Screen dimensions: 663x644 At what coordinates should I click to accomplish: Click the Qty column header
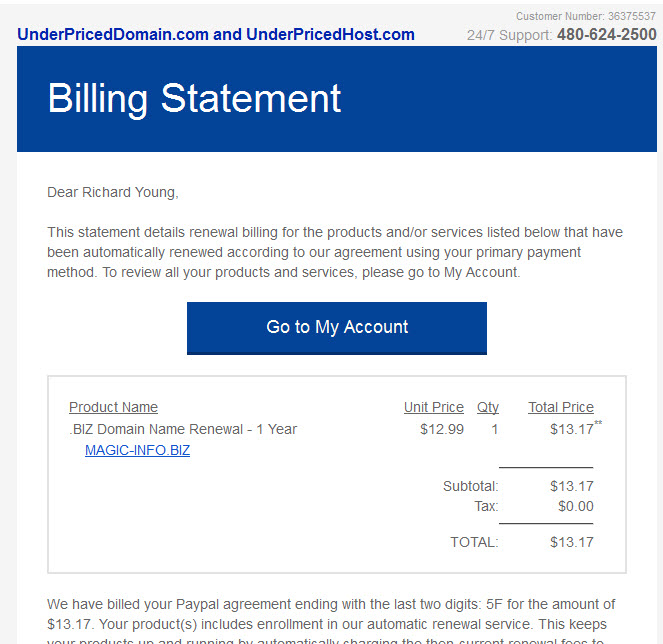488,407
